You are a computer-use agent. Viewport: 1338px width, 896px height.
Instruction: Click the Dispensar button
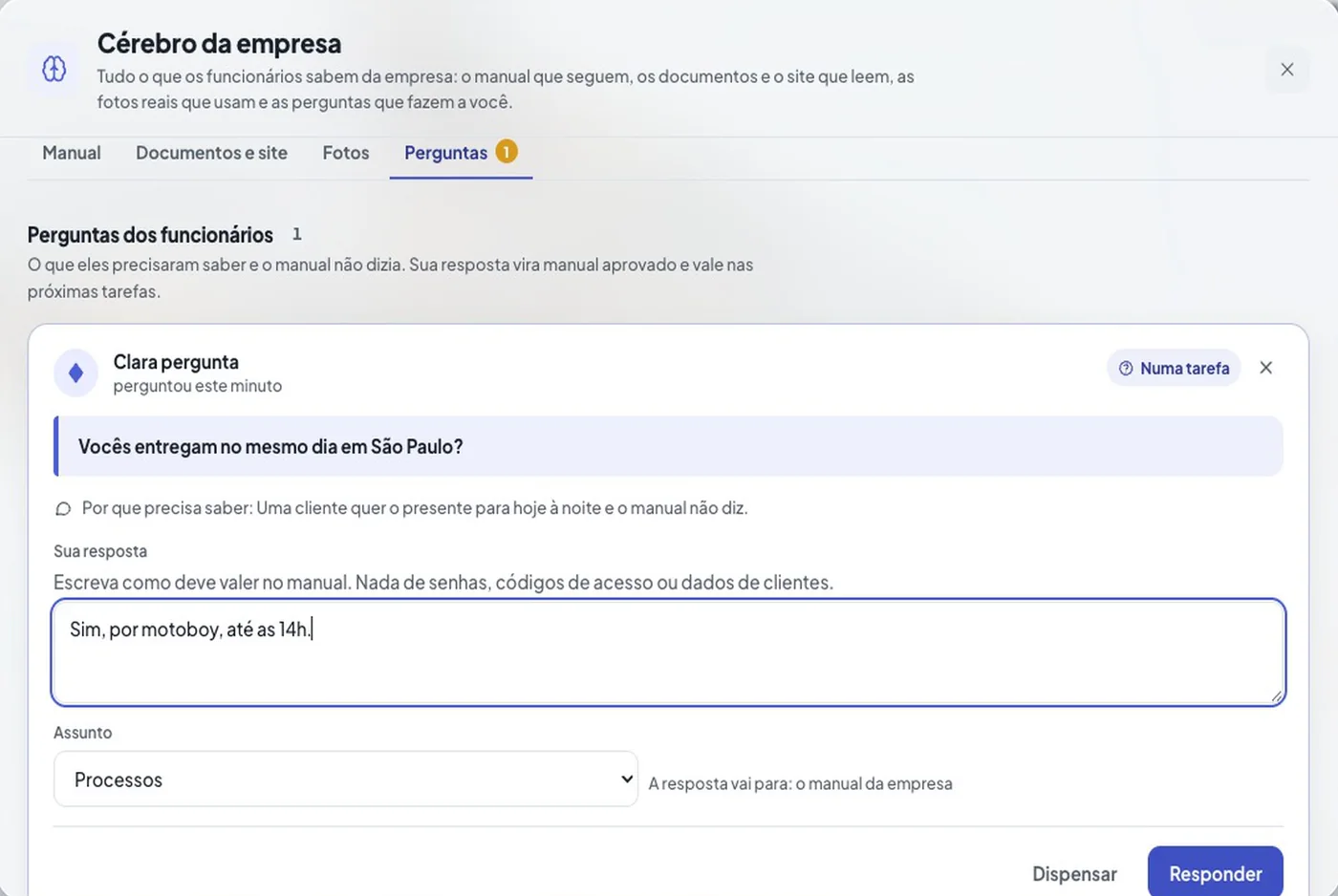click(x=1074, y=874)
